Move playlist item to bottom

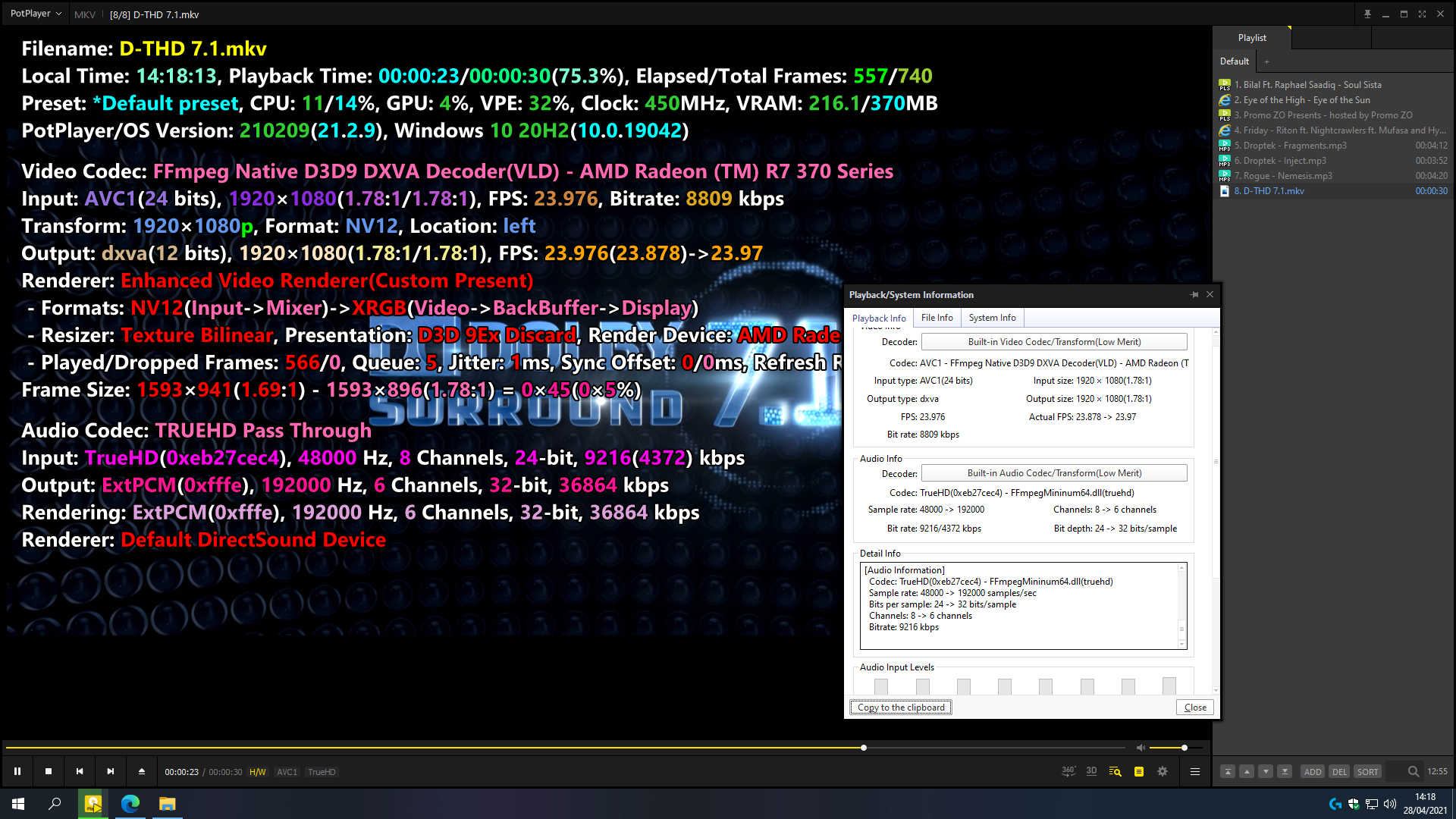coord(1285,771)
